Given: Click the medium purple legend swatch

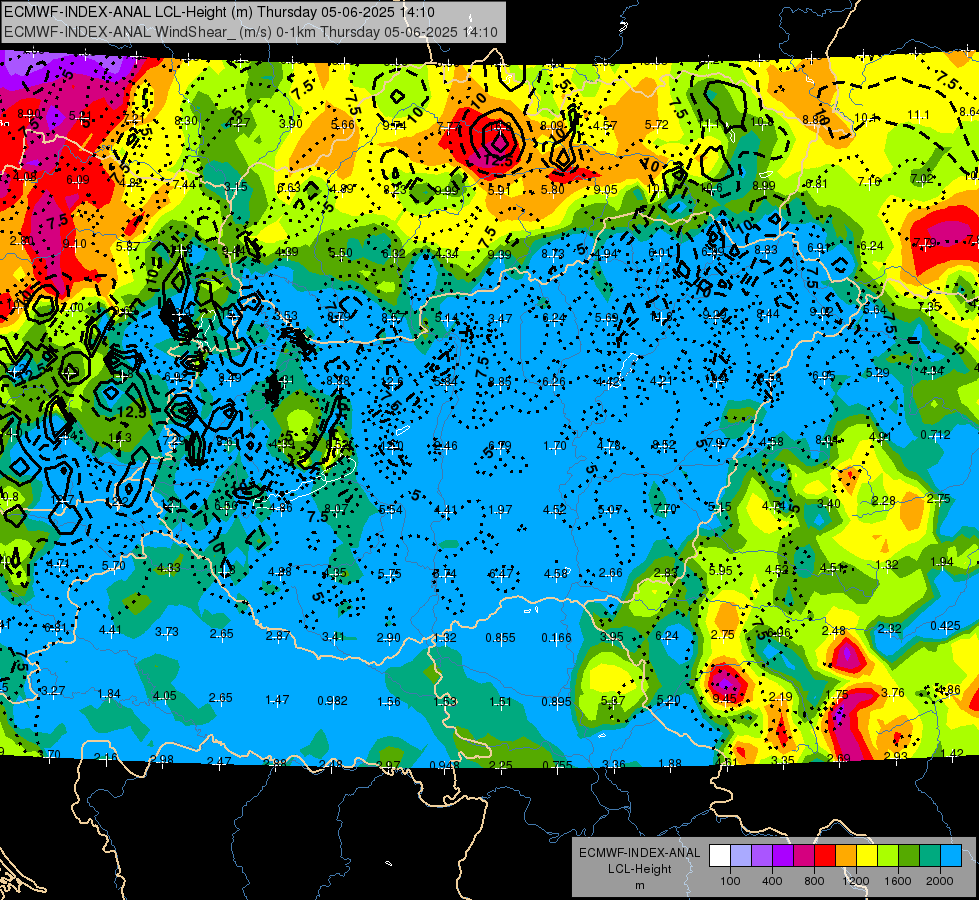Looking at the screenshot, I should pos(762,855).
